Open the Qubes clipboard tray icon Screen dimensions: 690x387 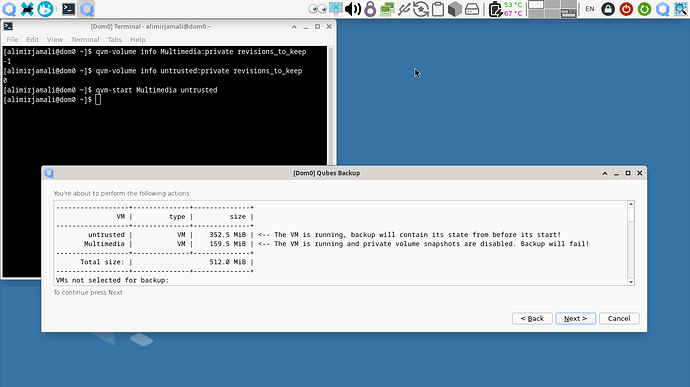(438, 9)
